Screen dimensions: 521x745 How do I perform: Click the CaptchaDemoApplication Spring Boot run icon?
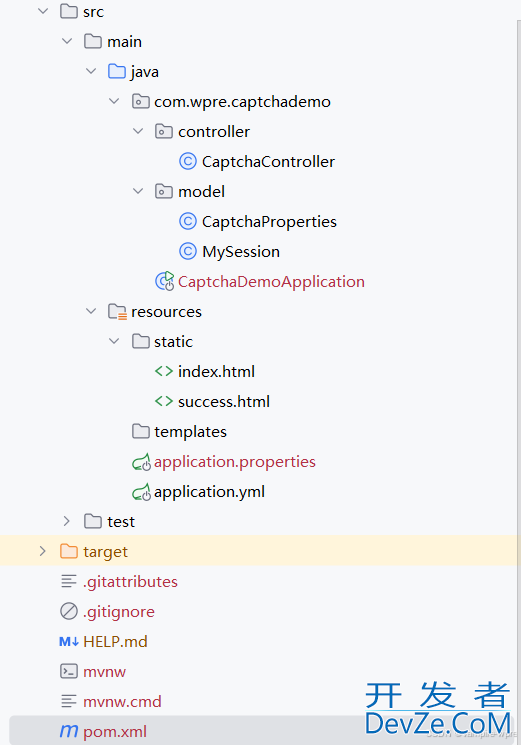coord(164,281)
